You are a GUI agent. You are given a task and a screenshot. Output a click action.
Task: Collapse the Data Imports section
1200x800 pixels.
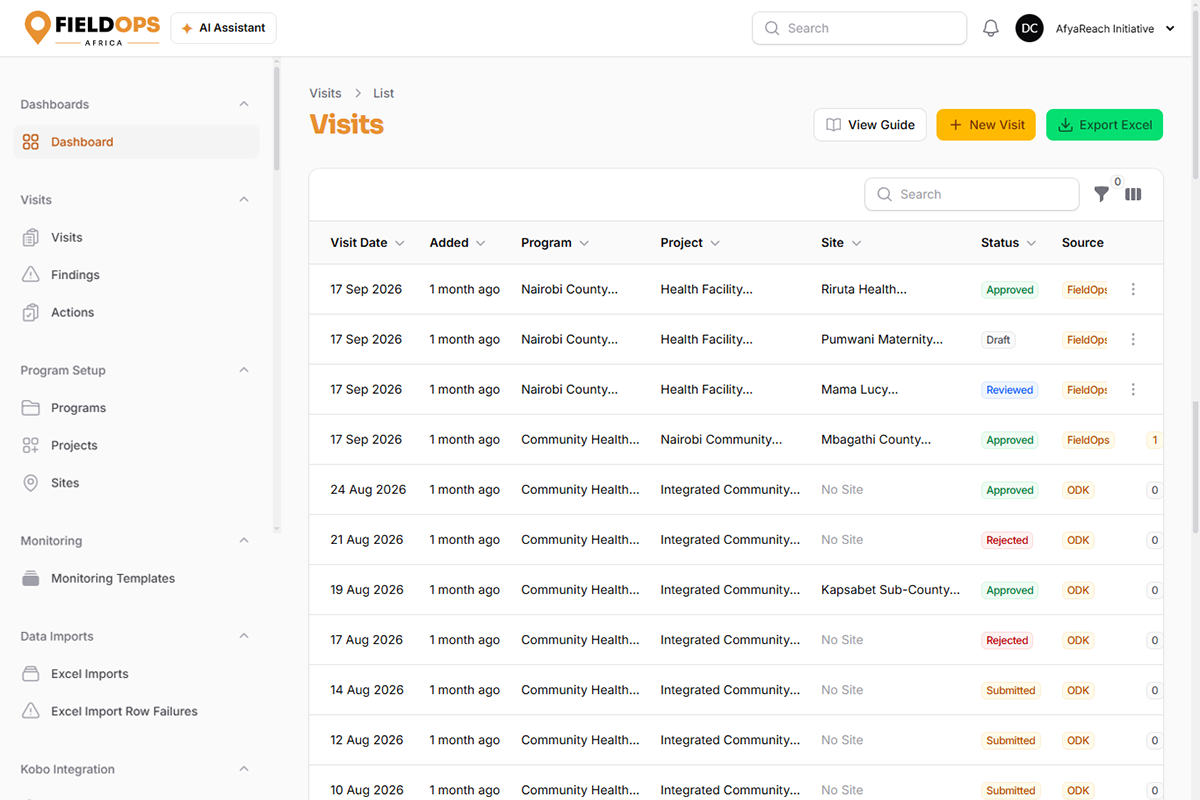pos(244,637)
